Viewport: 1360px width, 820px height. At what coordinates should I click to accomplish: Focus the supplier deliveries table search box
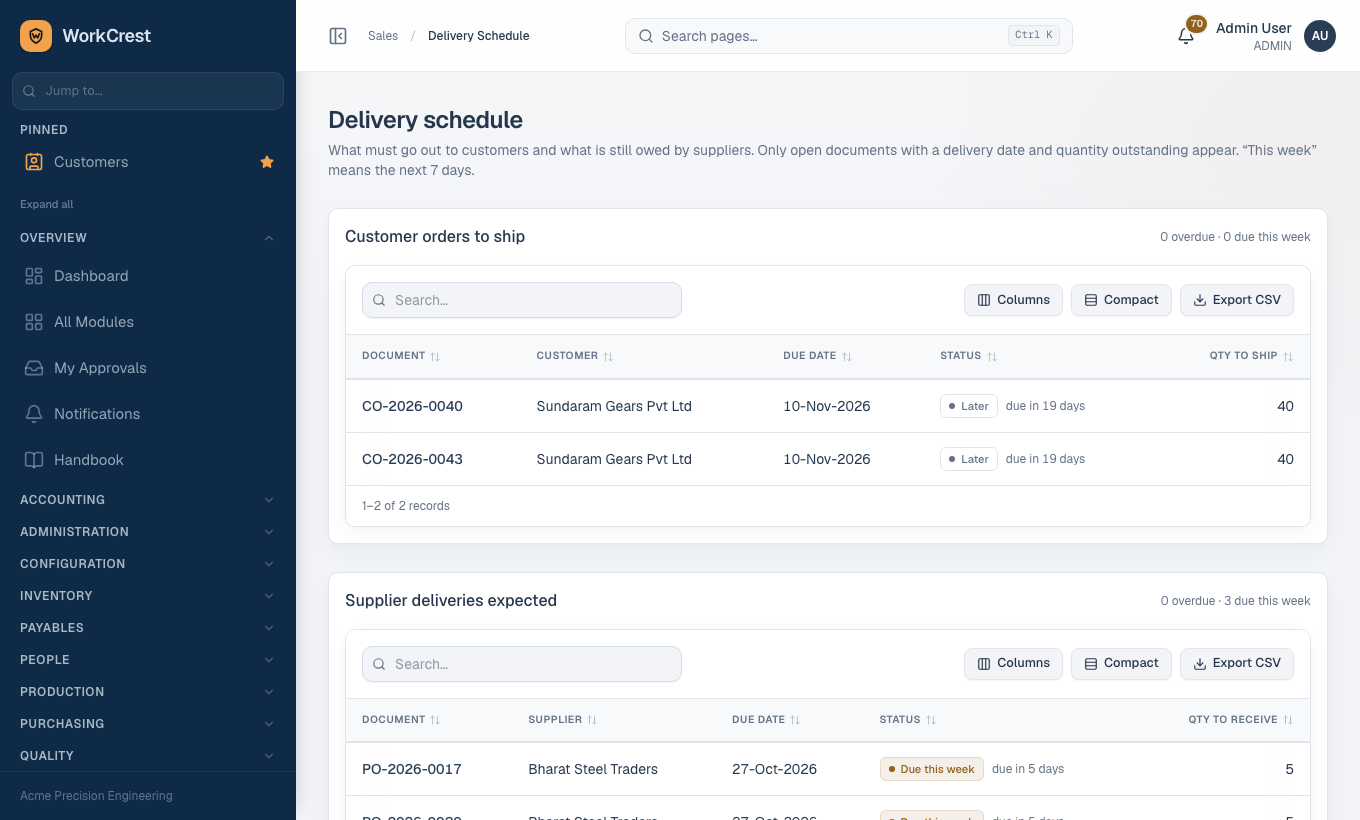tap(522, 664)
